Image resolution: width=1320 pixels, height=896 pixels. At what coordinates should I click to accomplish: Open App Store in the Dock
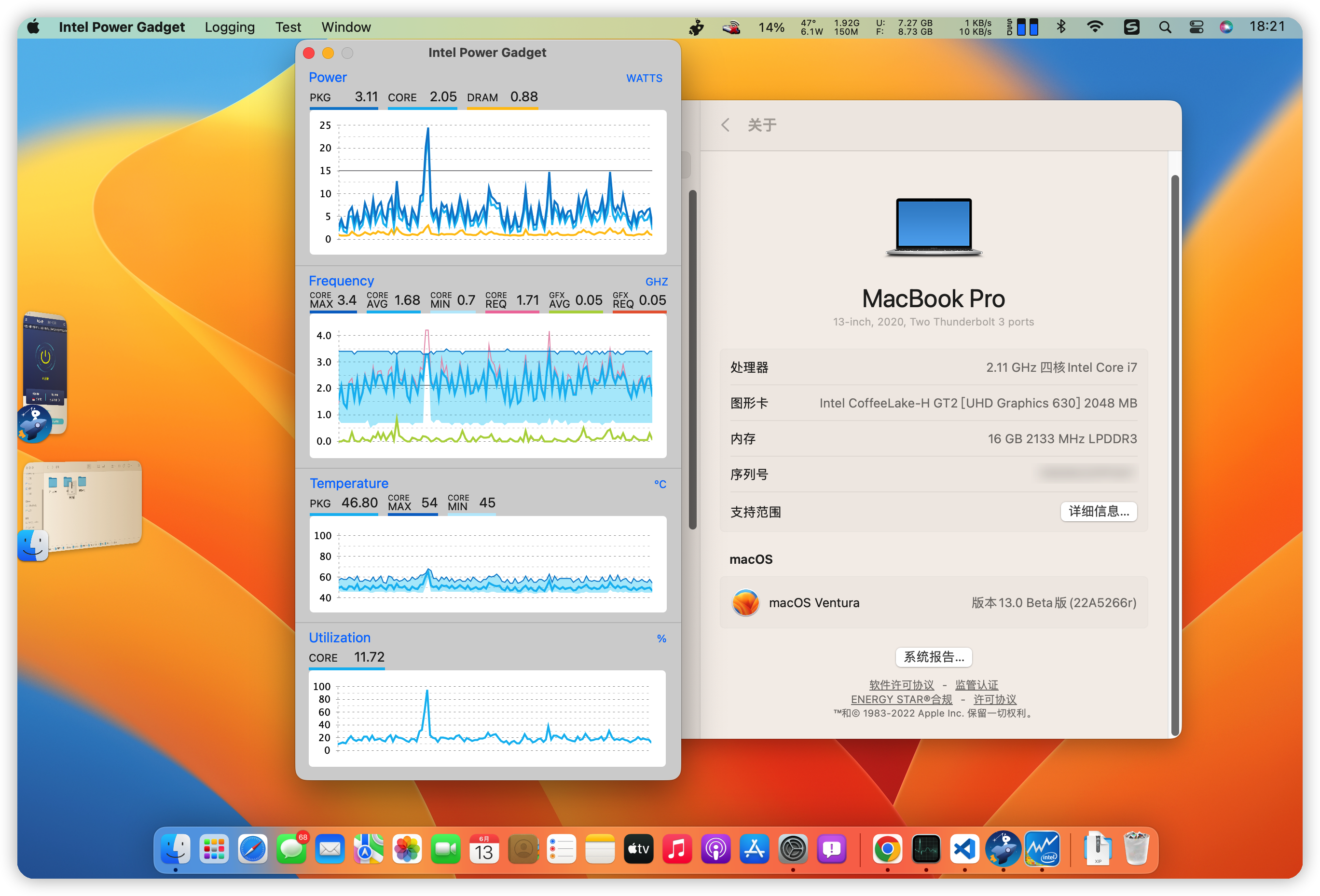pyautogui.click(x=754, y=849)
